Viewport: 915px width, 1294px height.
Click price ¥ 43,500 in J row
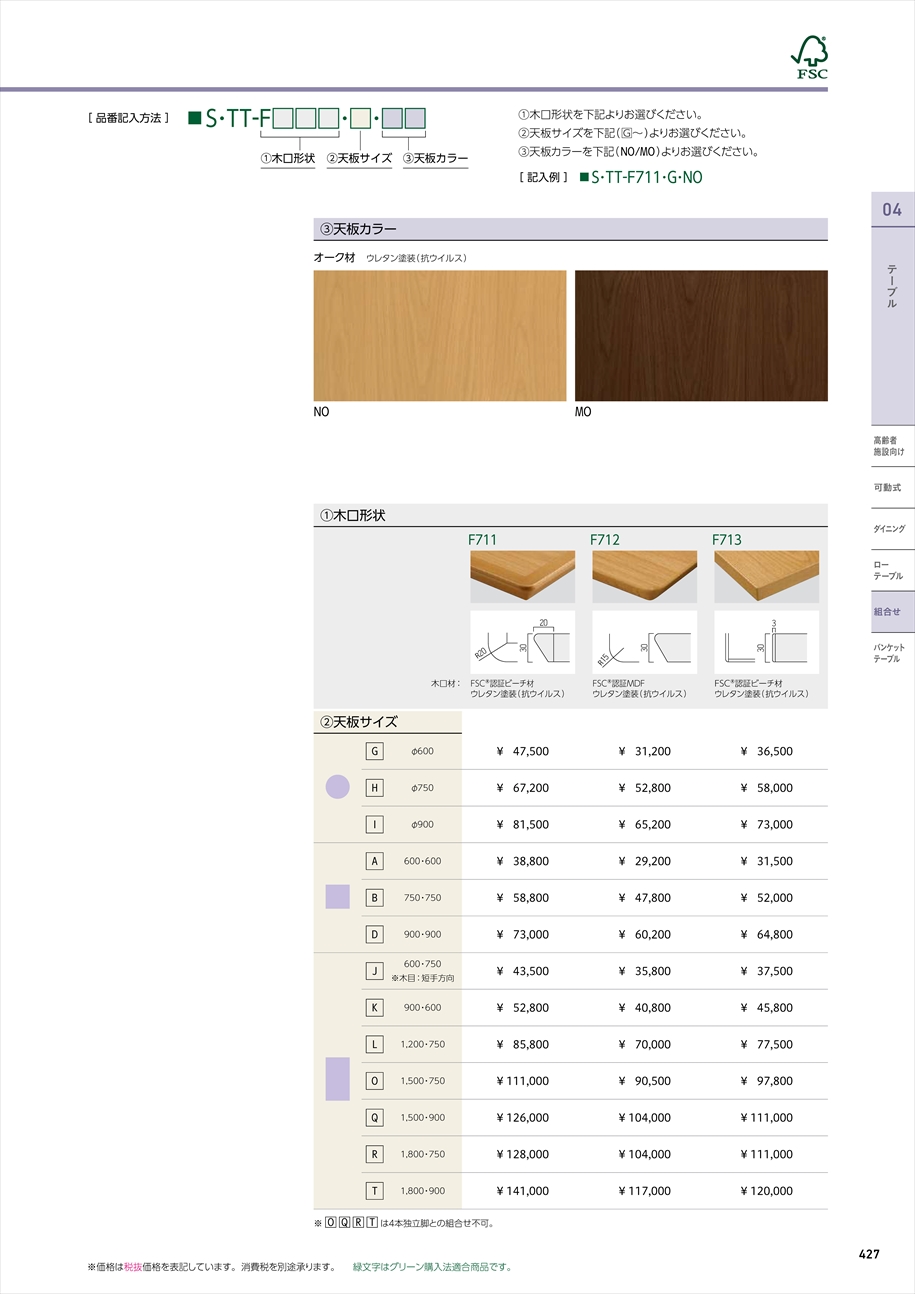pyautogui.click(x=522, y=971)
